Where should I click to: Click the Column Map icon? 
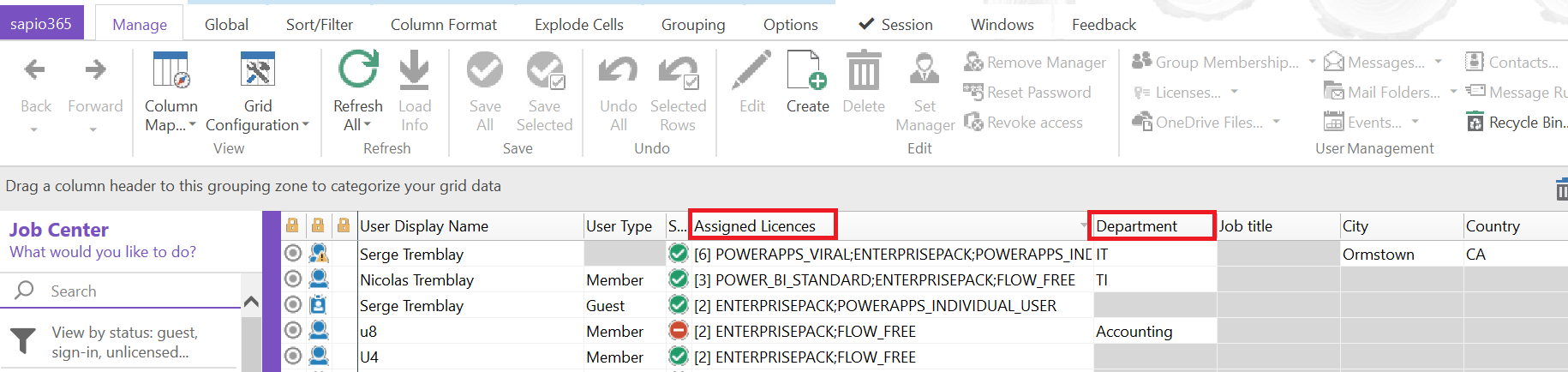pos(171,70)
